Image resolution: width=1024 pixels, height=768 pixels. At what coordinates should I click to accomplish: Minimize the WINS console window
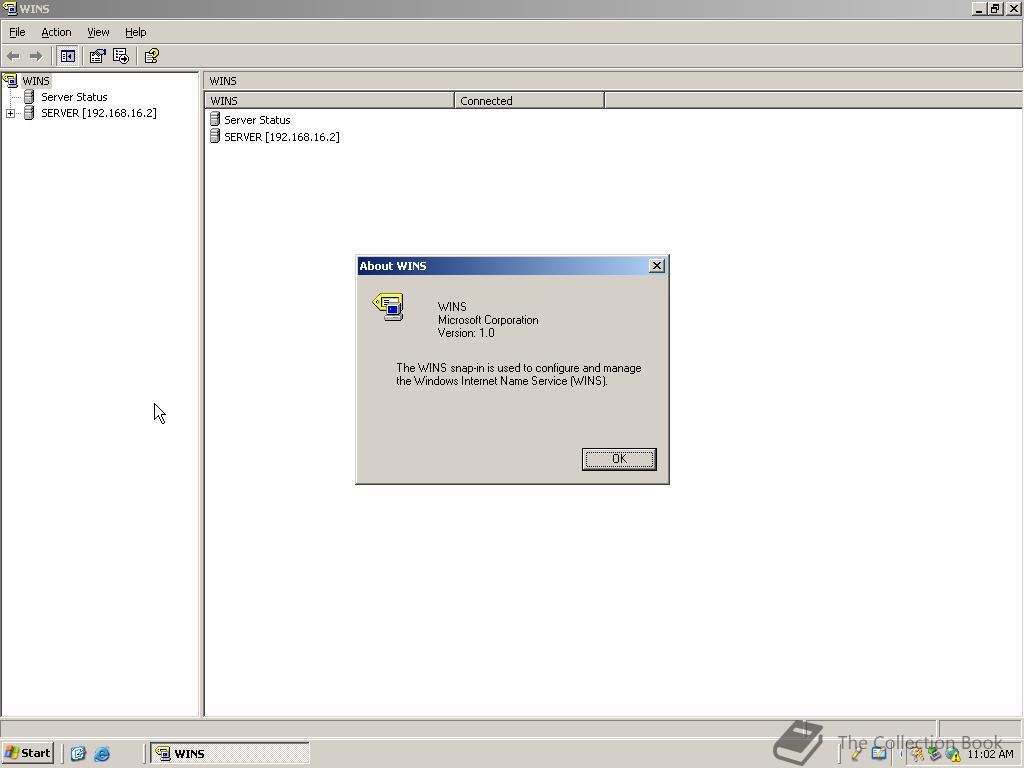point(979,8)
